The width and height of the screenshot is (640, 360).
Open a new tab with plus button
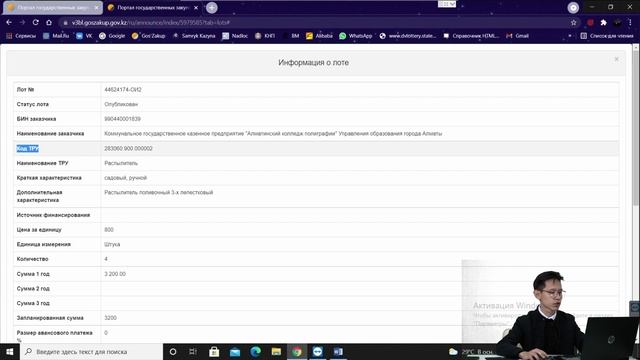(x=211, y=7)
